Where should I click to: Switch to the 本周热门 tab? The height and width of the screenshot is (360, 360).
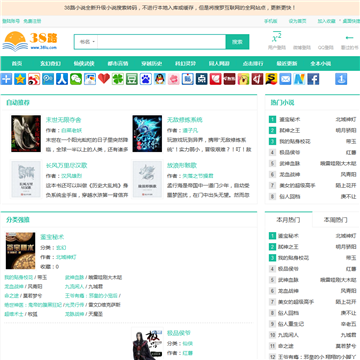(336, 220)
